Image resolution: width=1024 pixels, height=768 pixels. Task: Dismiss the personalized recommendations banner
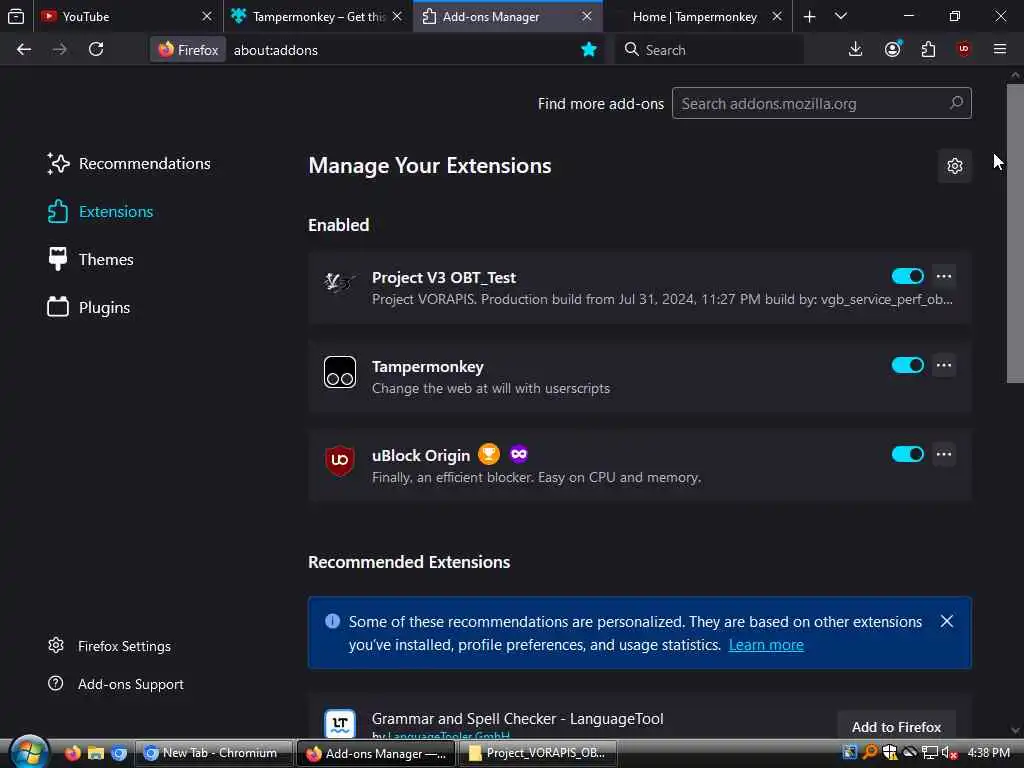pyautogui.click(x=946, y=621)
